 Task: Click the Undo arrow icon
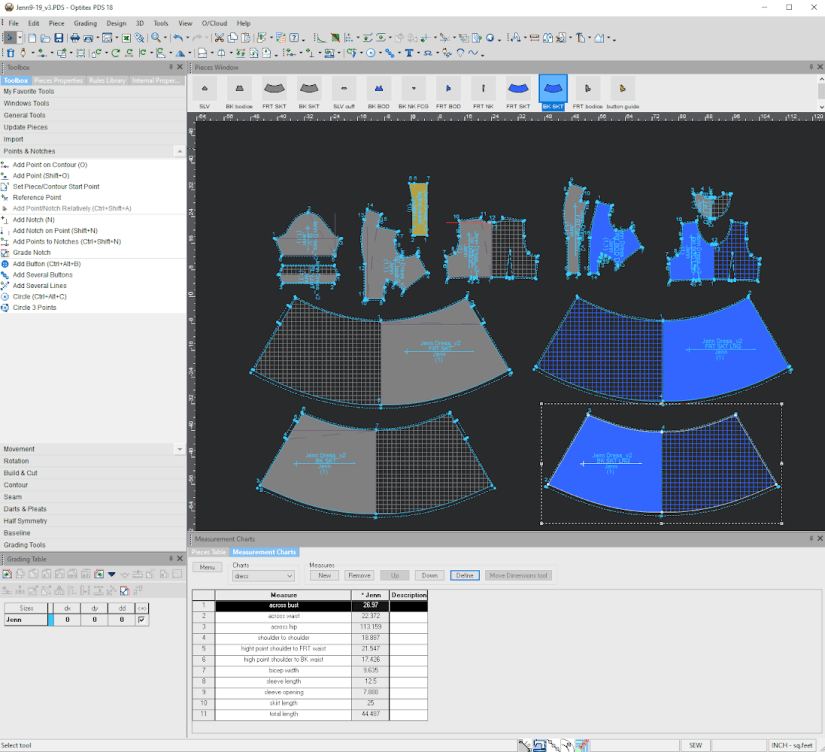click(x=180, y=38)
